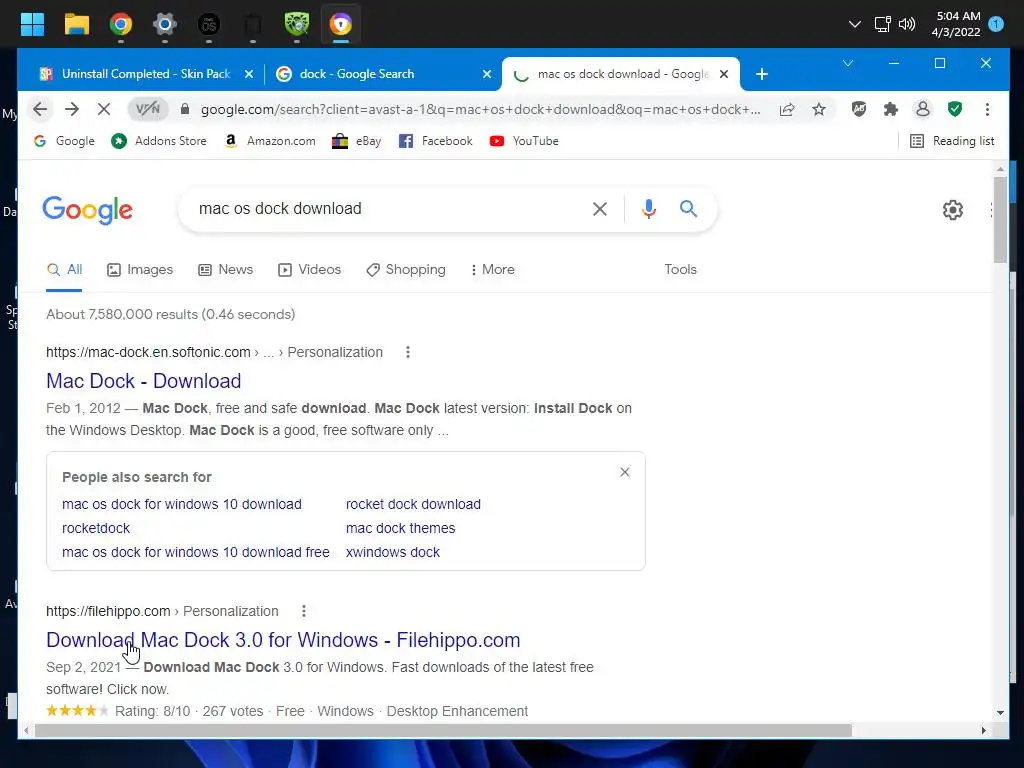Stop loading the page
This screenshot has width=1024, height=768.
[x=104, y=109]
